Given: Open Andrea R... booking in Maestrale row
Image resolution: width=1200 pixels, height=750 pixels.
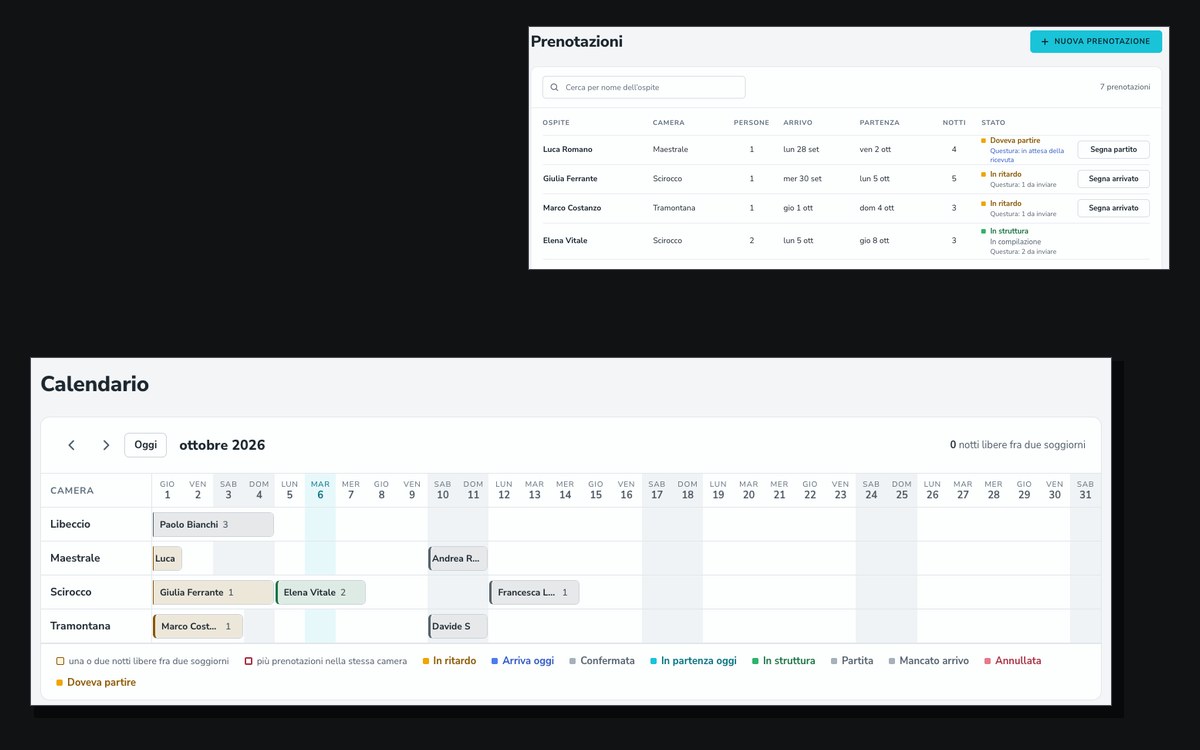Looking at the screenshot, I should tap(458, 558).
